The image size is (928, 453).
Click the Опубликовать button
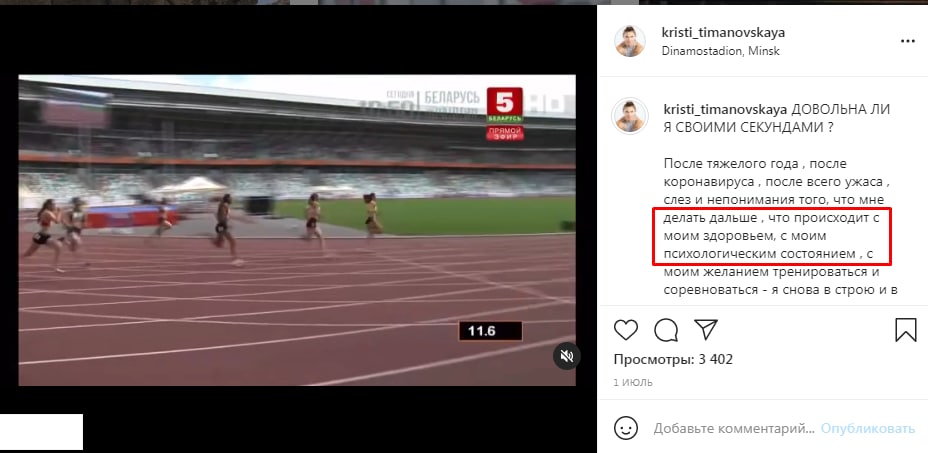(x=868, y=428)
